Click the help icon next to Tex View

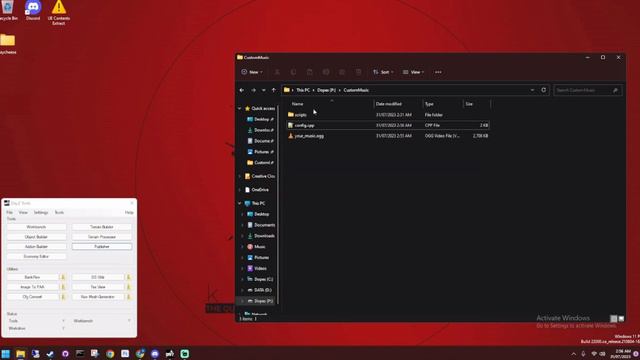tap(129, 287)
